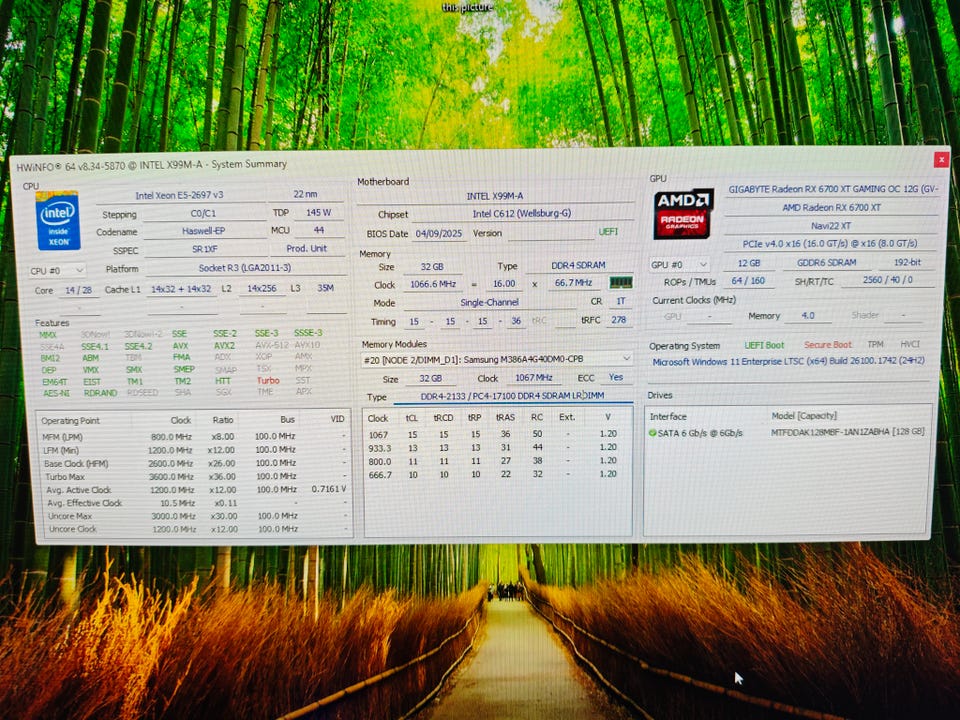Click the PCIe v4.0 x16 link field
The width and height of the screenshot is (960, 720).
click(x=831, y=244)
